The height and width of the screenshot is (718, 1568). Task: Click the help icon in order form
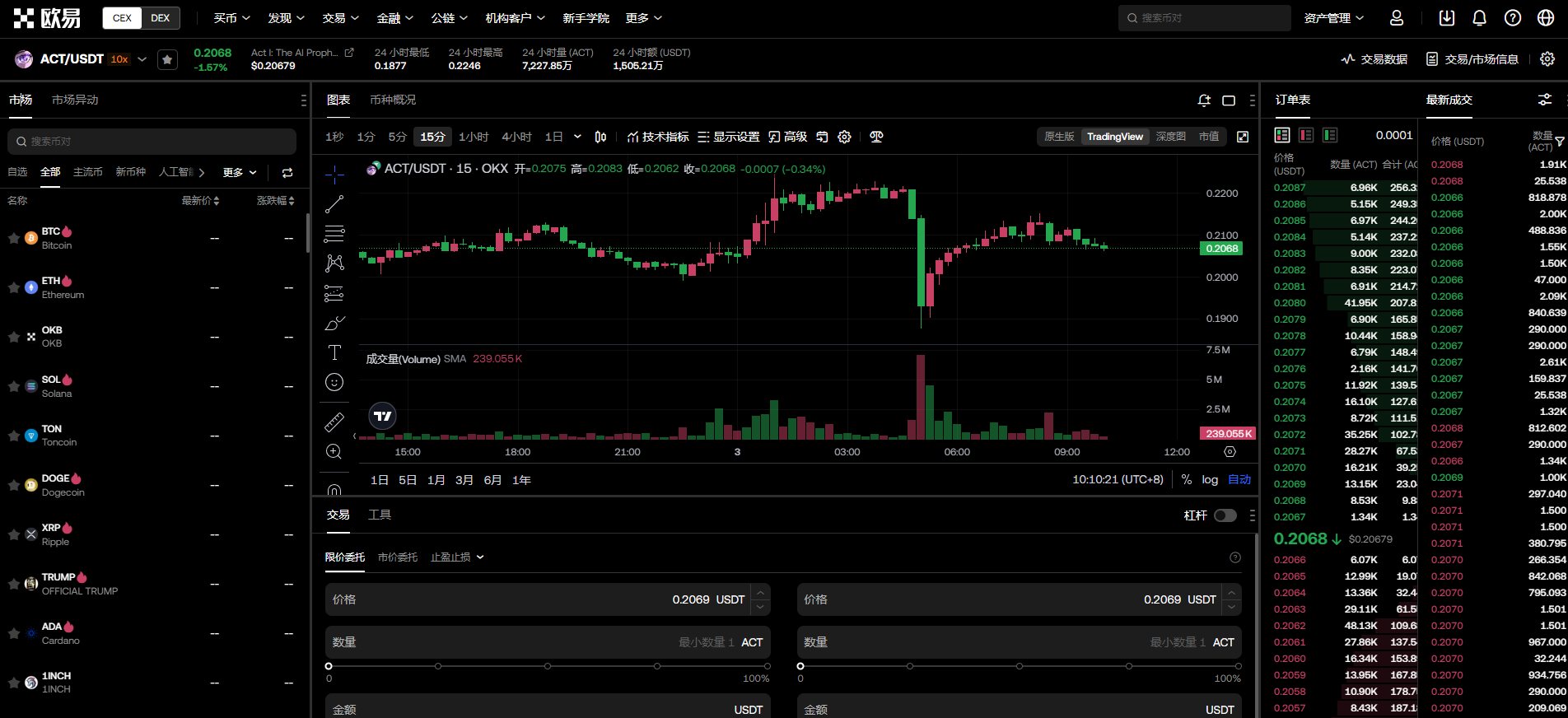pos(1235,557)
